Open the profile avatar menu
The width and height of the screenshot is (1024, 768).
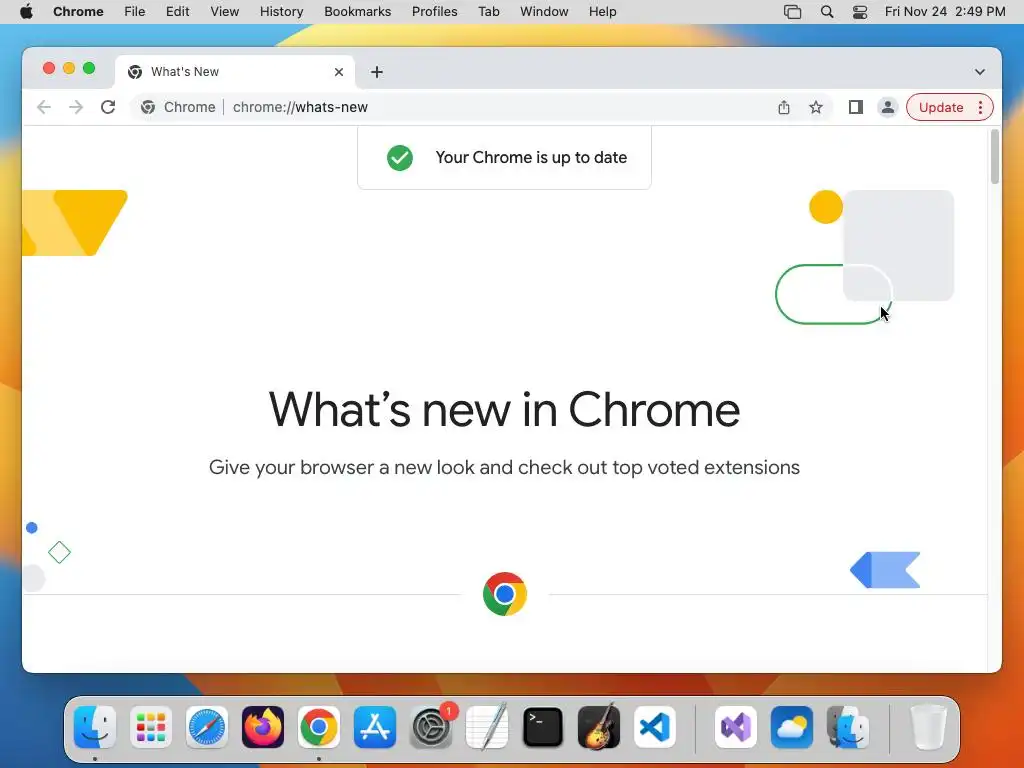888,107
